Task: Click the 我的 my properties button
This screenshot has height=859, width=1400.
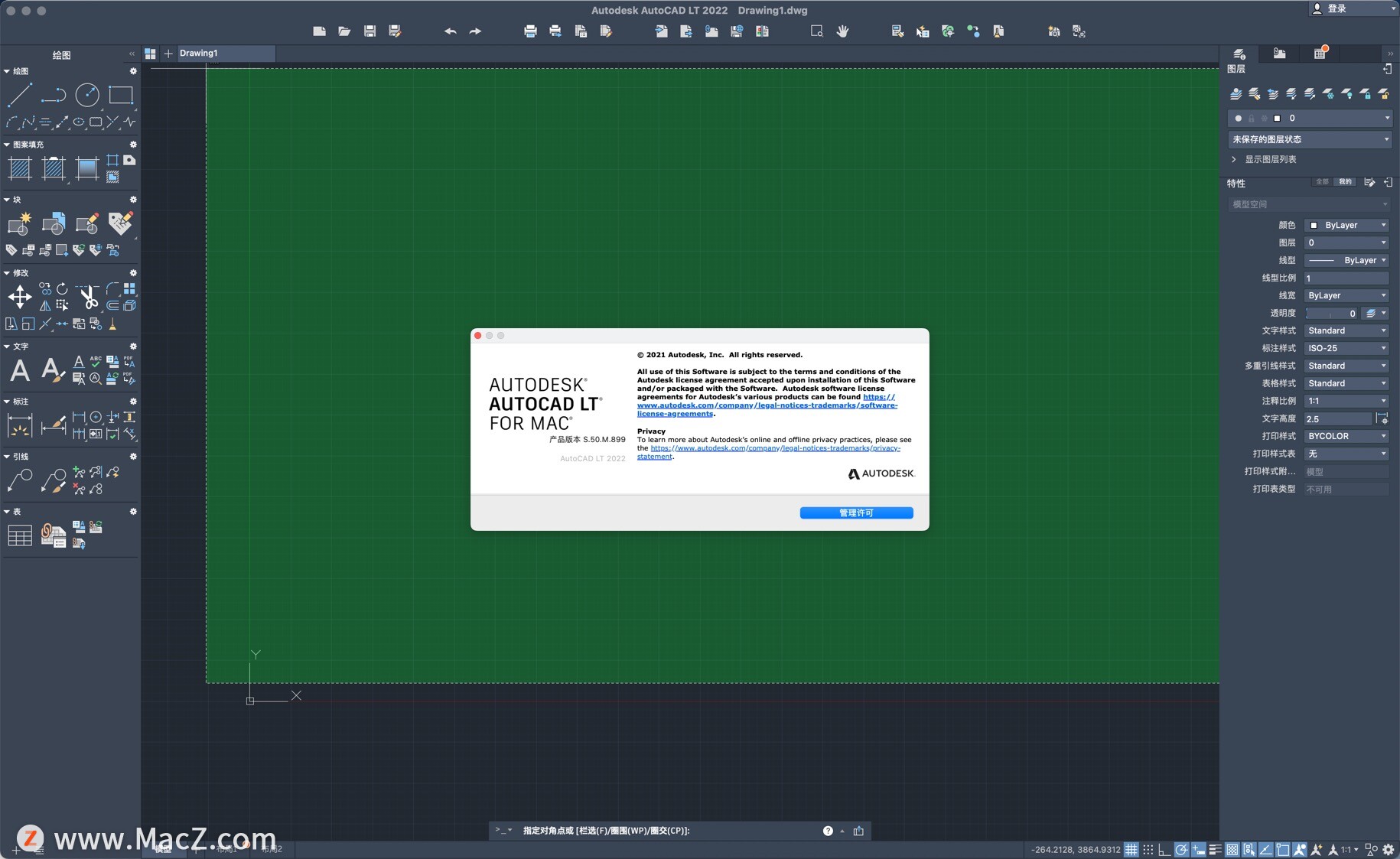Action: click(1345, 182)
